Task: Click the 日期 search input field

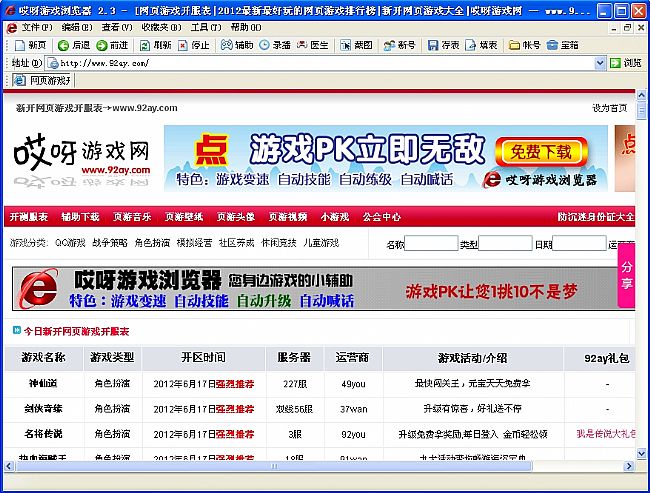Action: point(579,243)
